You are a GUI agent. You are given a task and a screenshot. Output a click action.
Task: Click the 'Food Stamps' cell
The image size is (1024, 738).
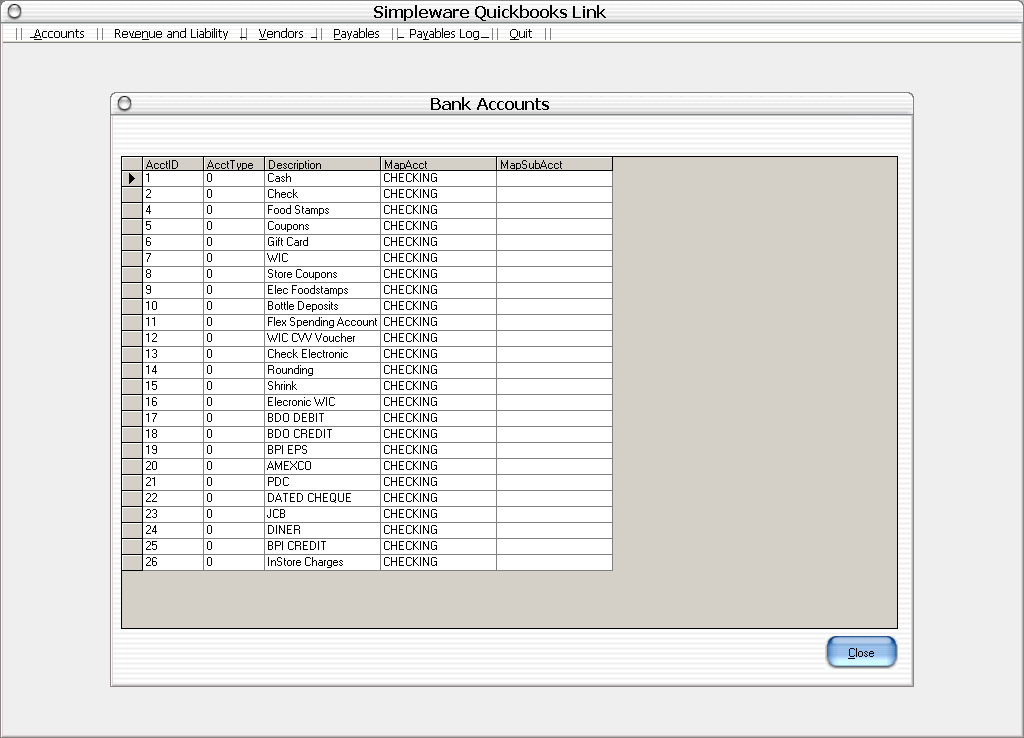coord(323,210)
